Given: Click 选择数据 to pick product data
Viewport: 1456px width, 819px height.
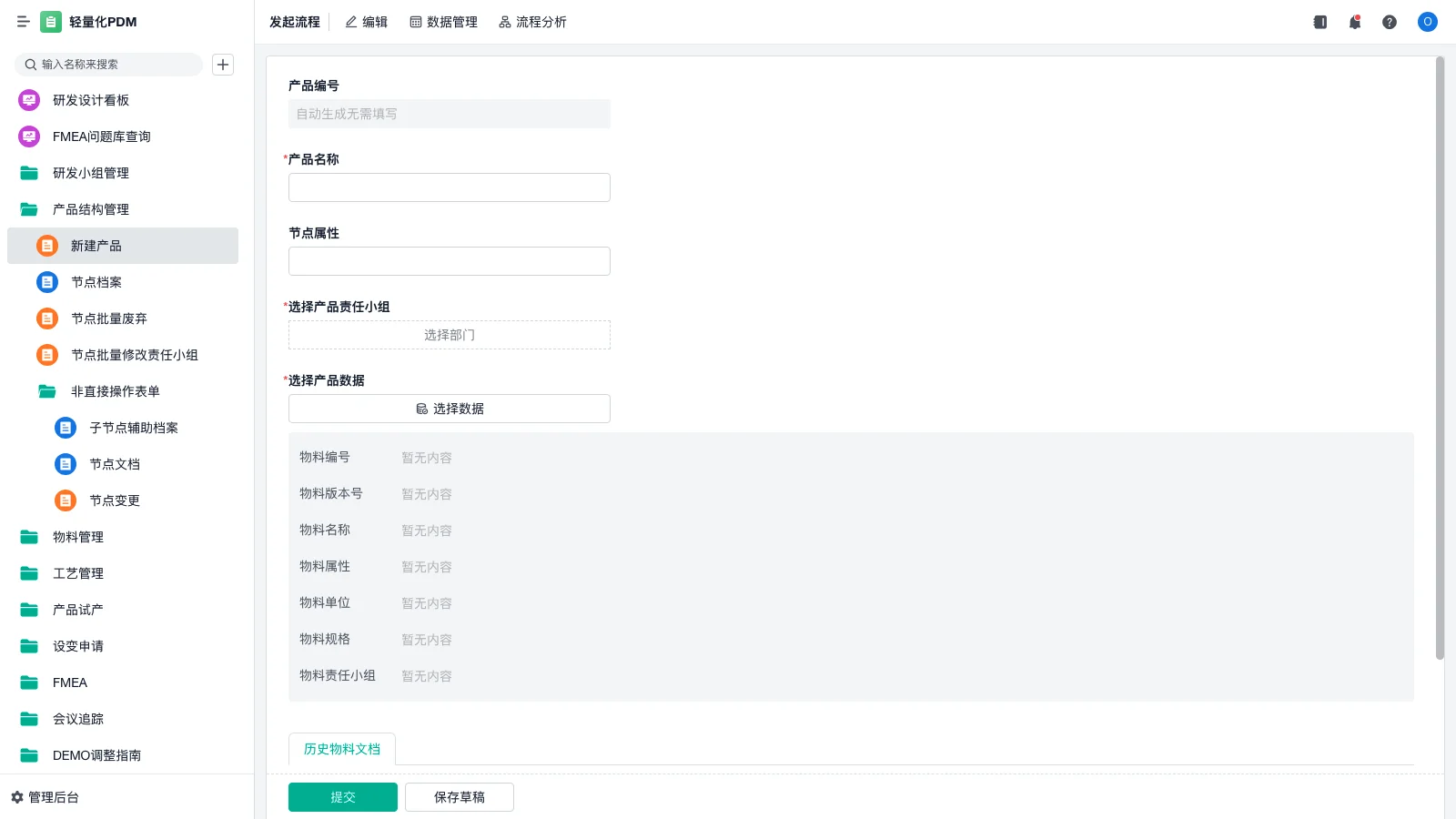Looking at the screenshot, I should click(450, 409).
